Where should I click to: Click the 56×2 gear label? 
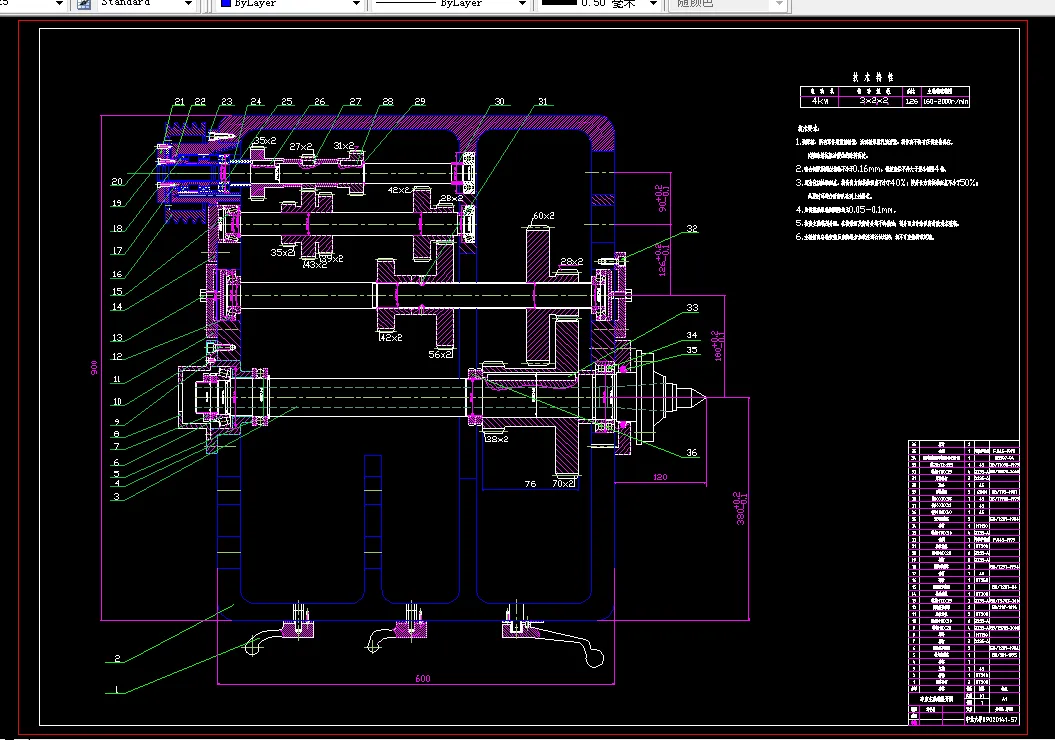[x=440, y=354]
